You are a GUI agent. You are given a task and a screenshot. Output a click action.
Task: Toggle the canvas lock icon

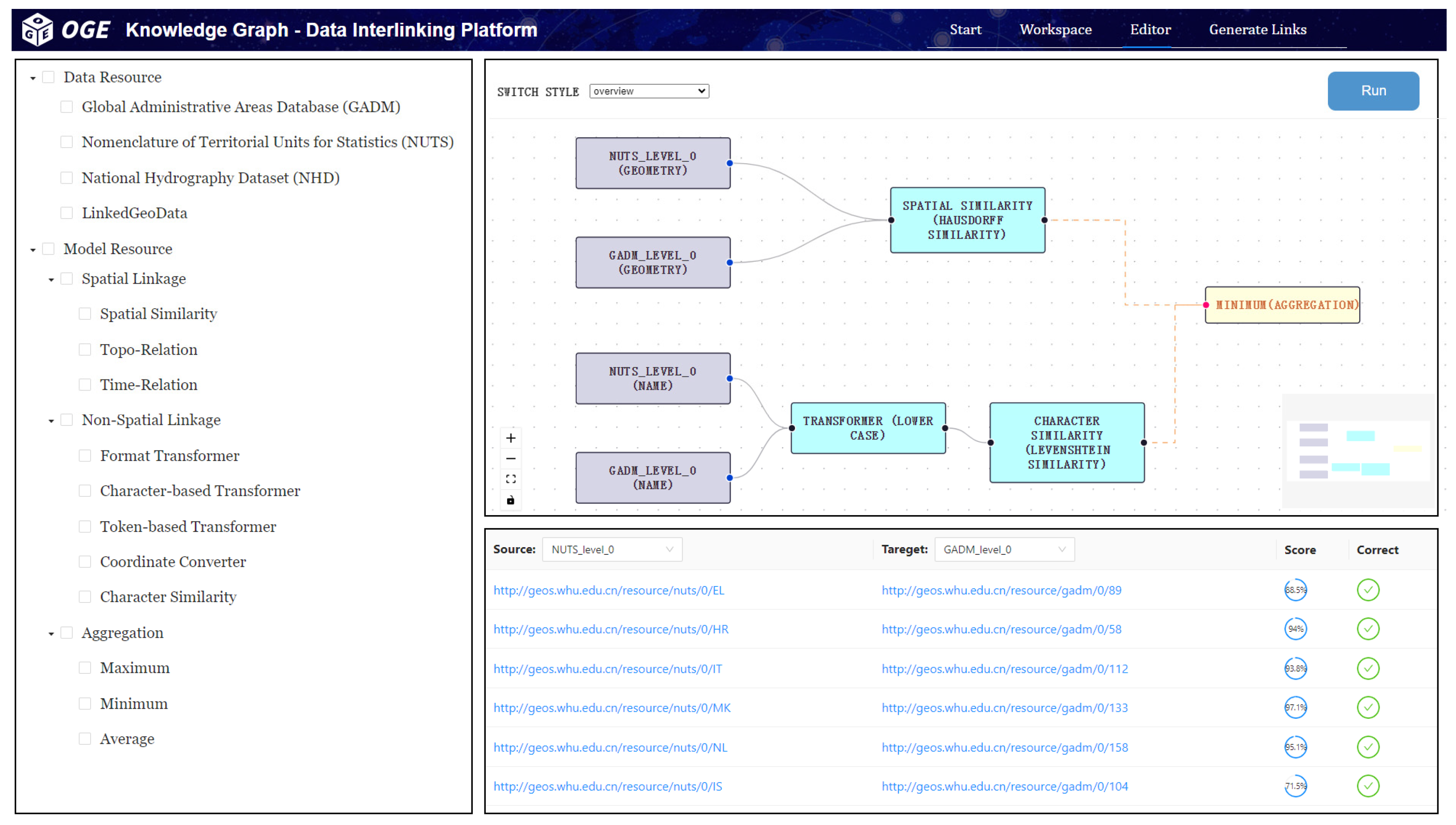pos(510,500)
